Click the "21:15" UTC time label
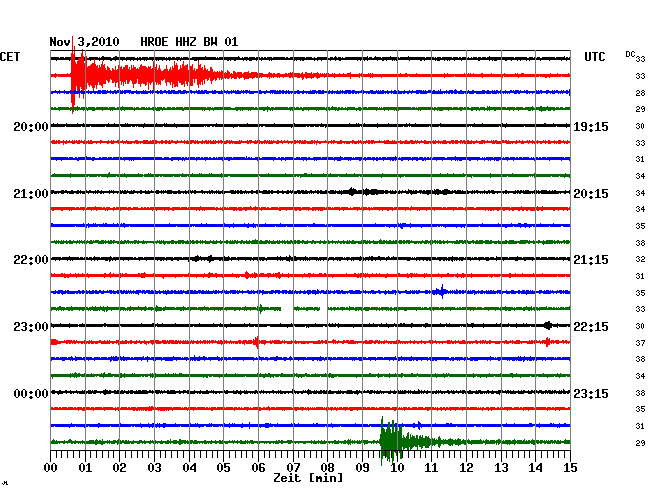Image resolution: width=650 pixels, height=494 pixels. [x=591, y=260]
